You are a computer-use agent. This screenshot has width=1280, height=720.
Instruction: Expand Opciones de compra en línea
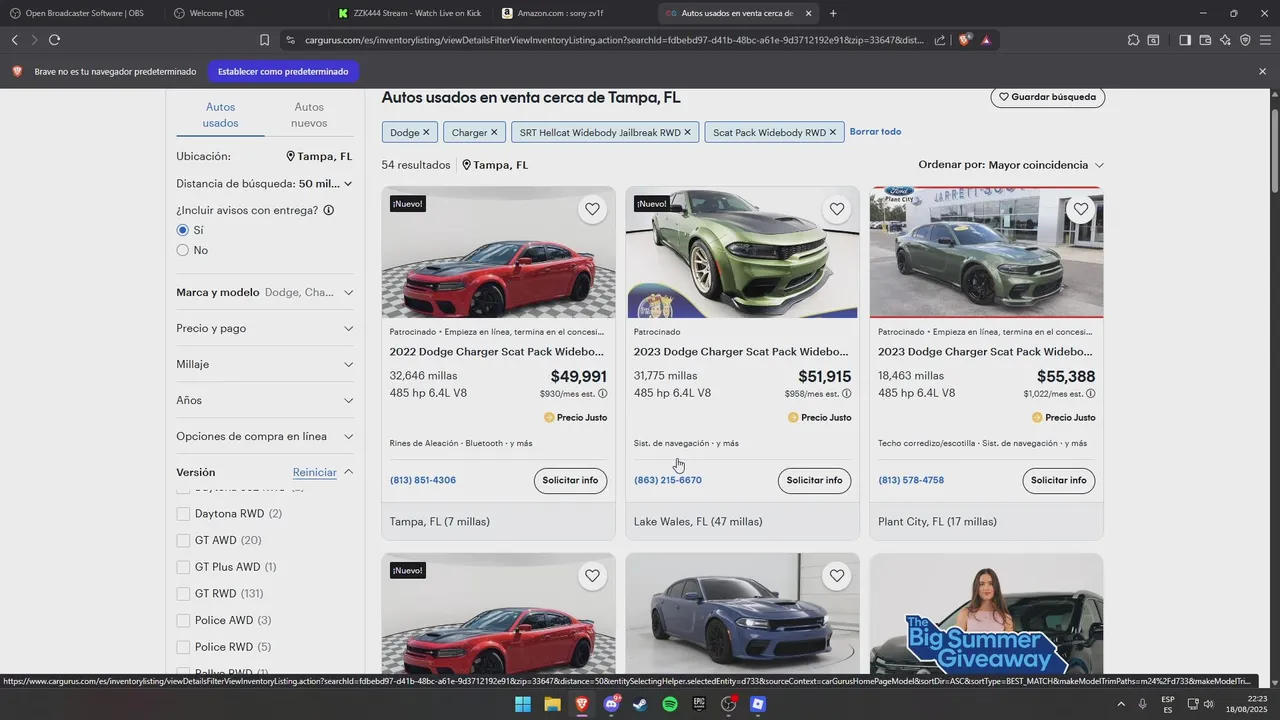[265, 436]
